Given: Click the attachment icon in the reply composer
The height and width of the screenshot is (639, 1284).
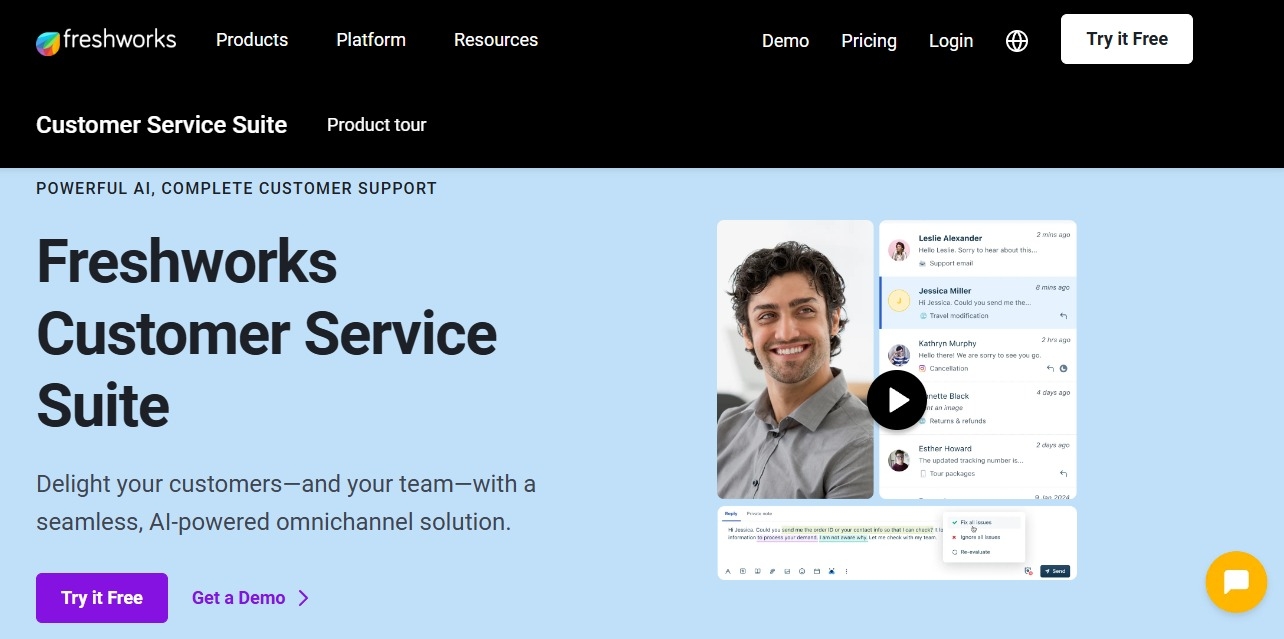Looking at the screenshot, I should click(772, 572).
